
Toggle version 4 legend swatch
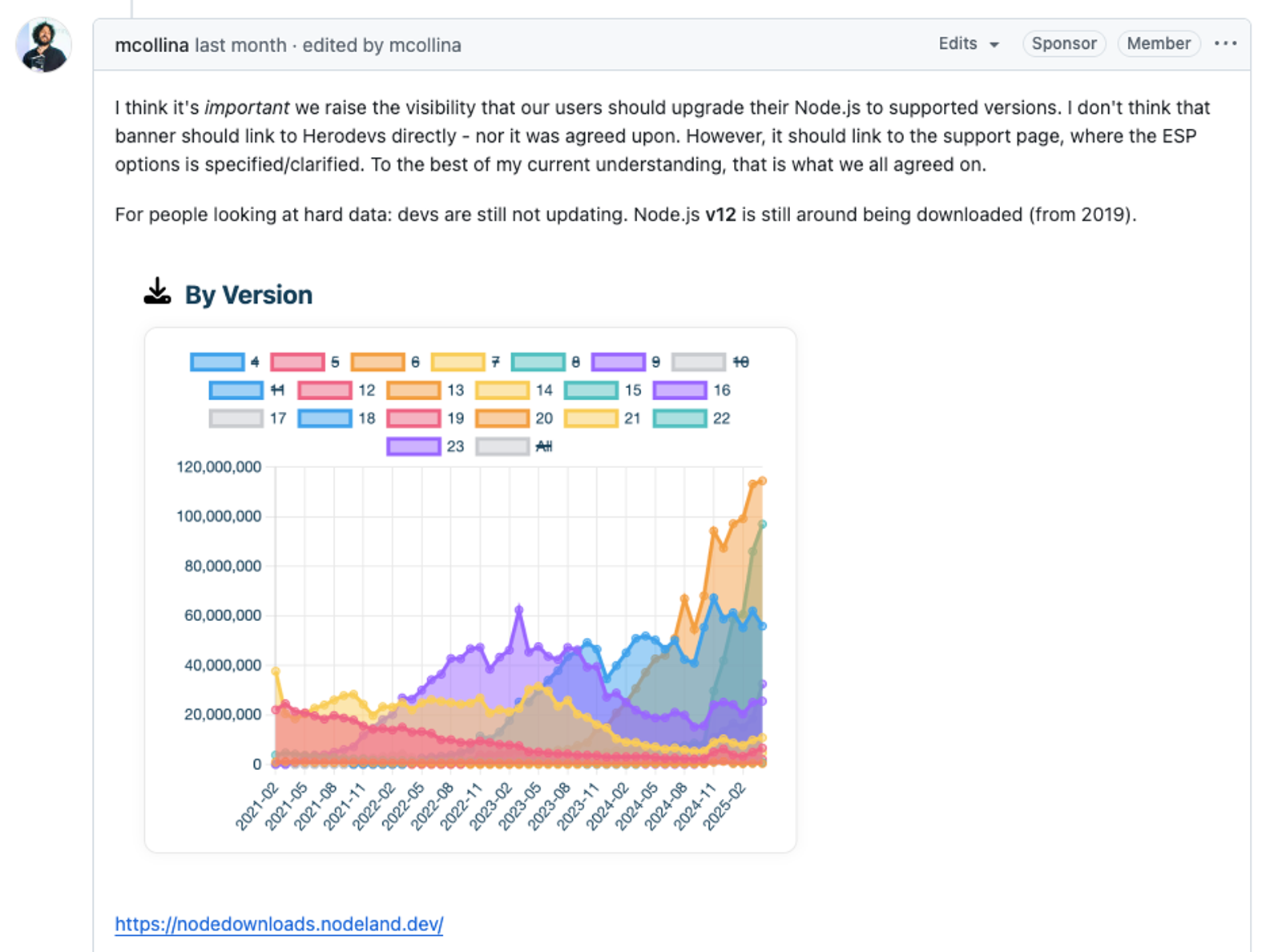point(217,362)
